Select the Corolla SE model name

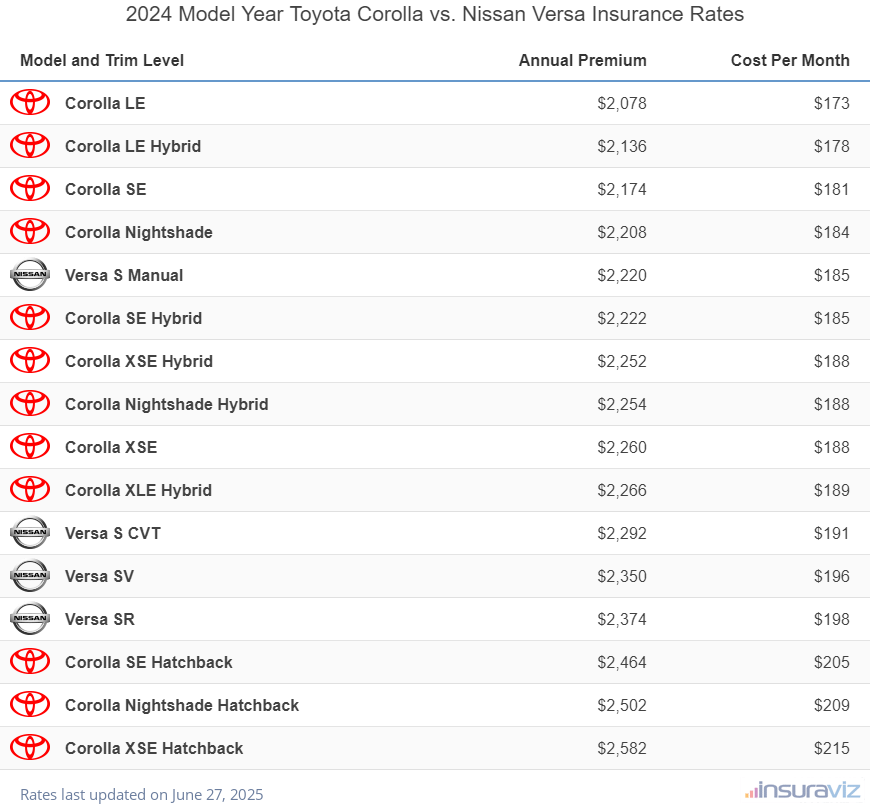(x=106, y=189)
